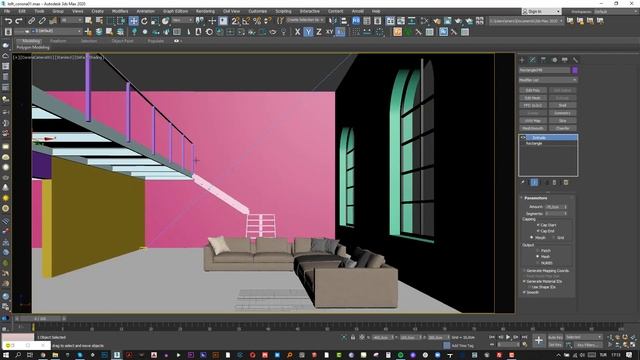The height and width of the screenshot is (360, 640).
Task: Open the File menu
Action: 7,11
